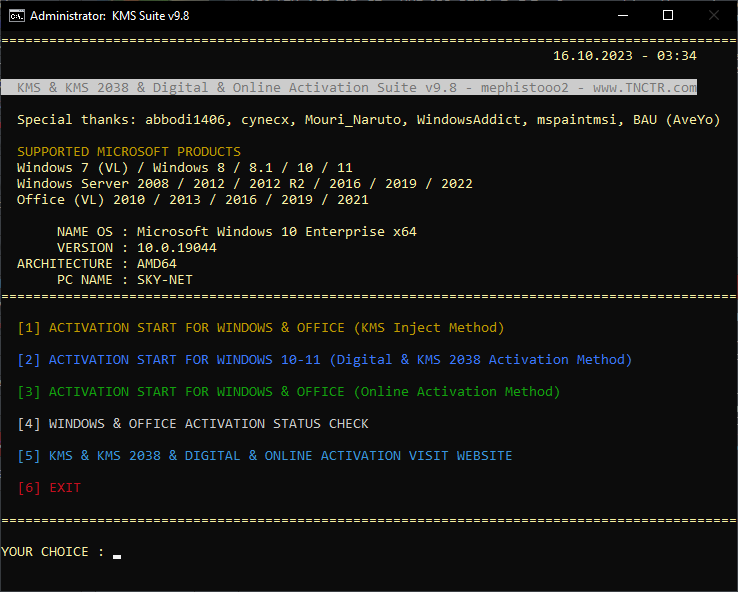Click the 'Office (VL) 2010 / 2013' line
Viewport: 738px width, 592px height.
193,200
